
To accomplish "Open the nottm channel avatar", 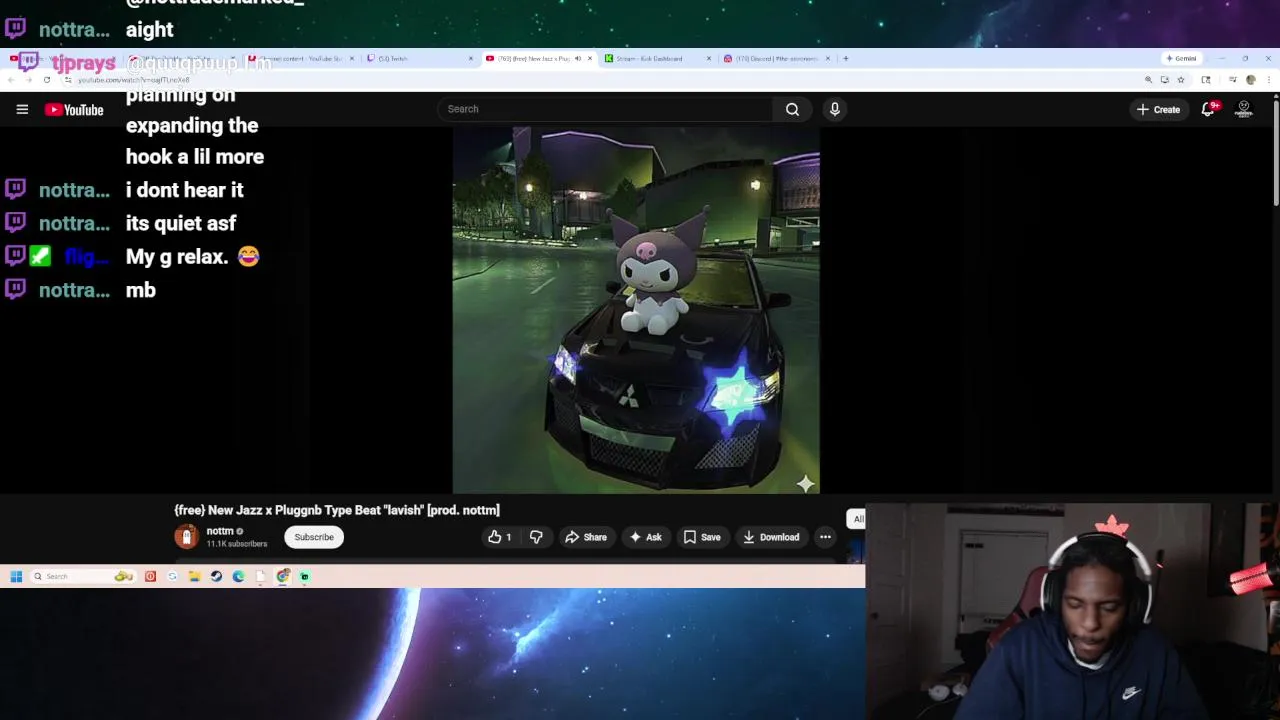I will tap(186, 537).
